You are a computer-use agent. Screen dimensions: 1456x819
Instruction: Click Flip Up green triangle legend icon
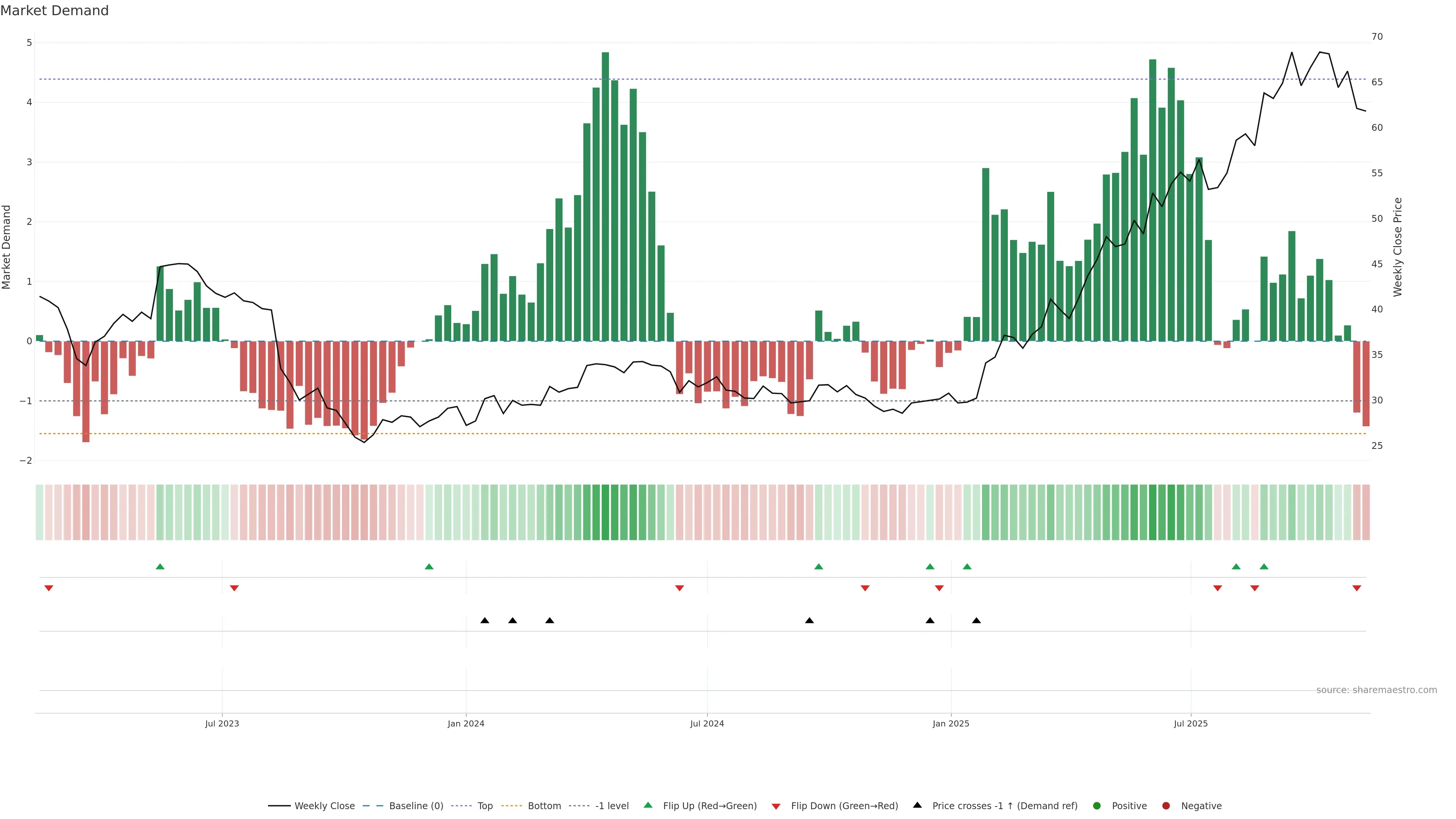(x=648, y=805)
